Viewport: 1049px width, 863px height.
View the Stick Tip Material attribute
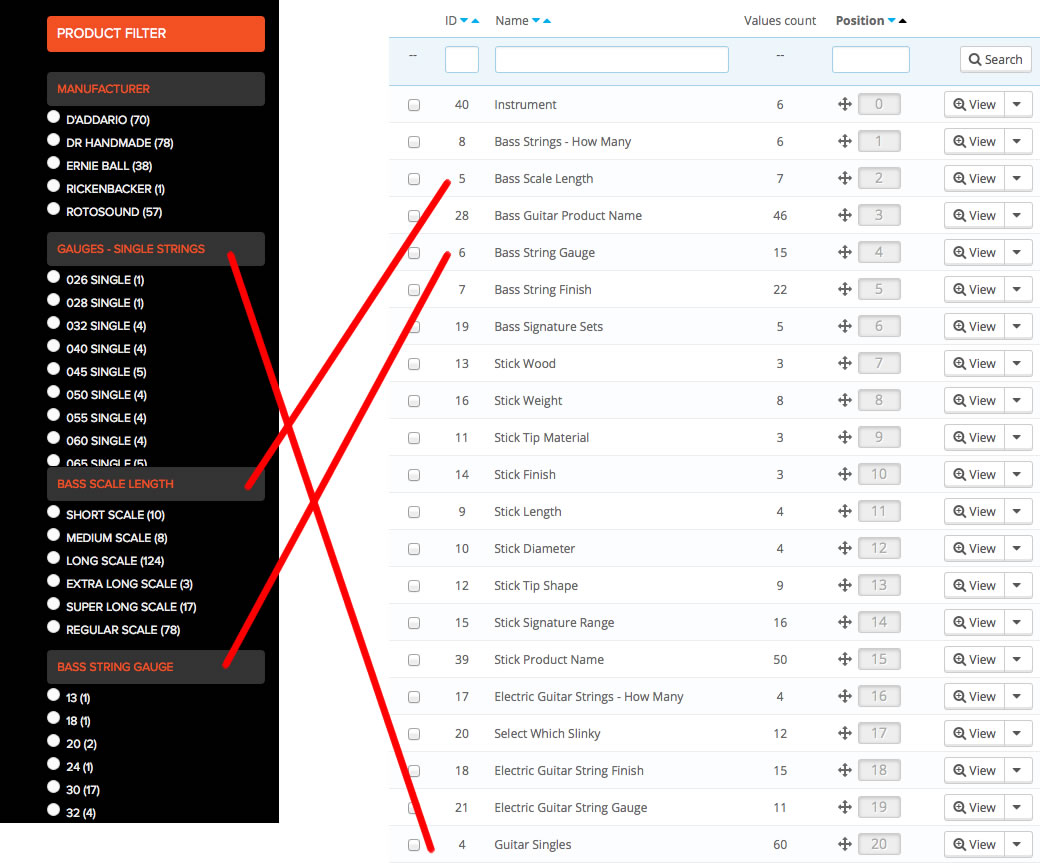tap(975, 438)
